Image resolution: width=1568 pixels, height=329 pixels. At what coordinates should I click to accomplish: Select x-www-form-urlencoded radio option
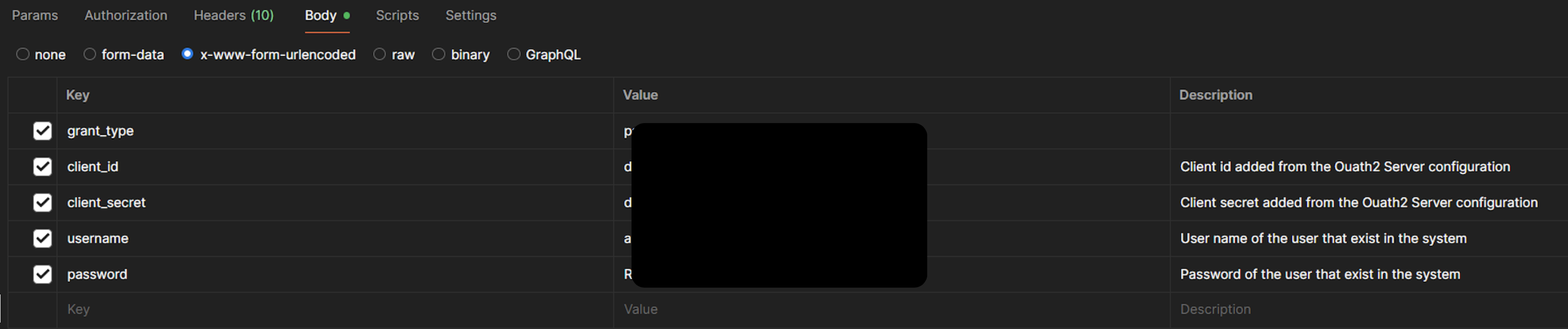click(x=187, y=53)
